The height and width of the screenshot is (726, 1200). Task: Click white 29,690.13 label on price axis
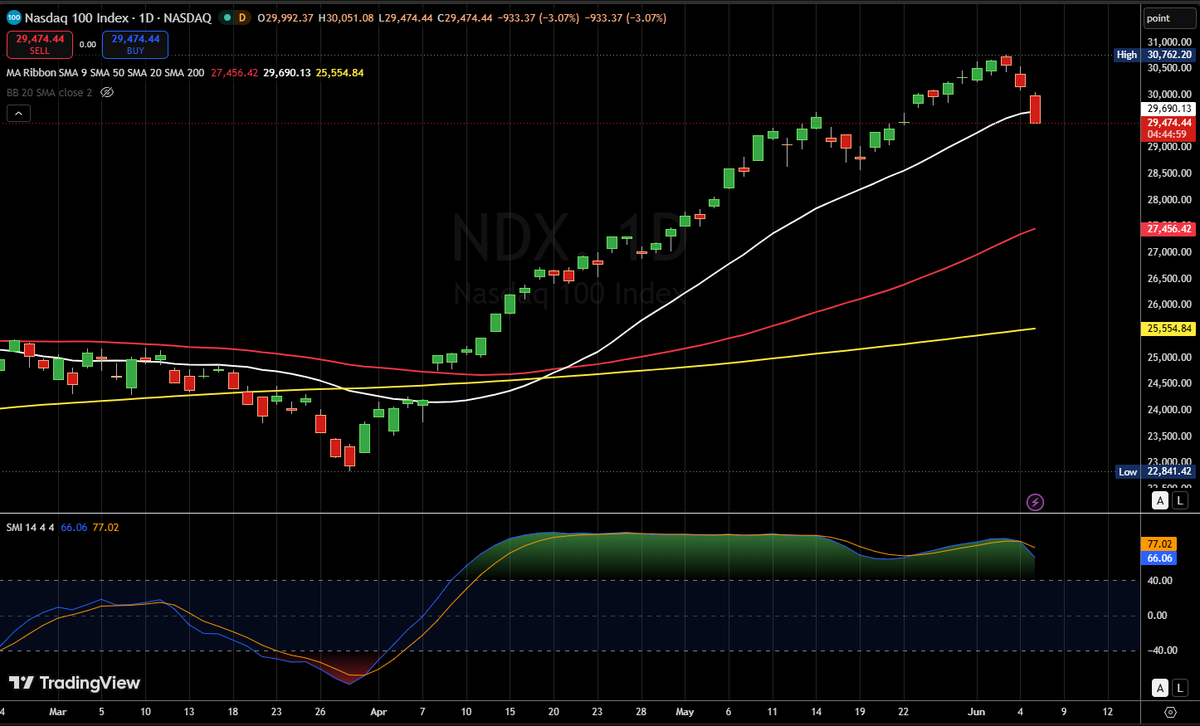1168,108
